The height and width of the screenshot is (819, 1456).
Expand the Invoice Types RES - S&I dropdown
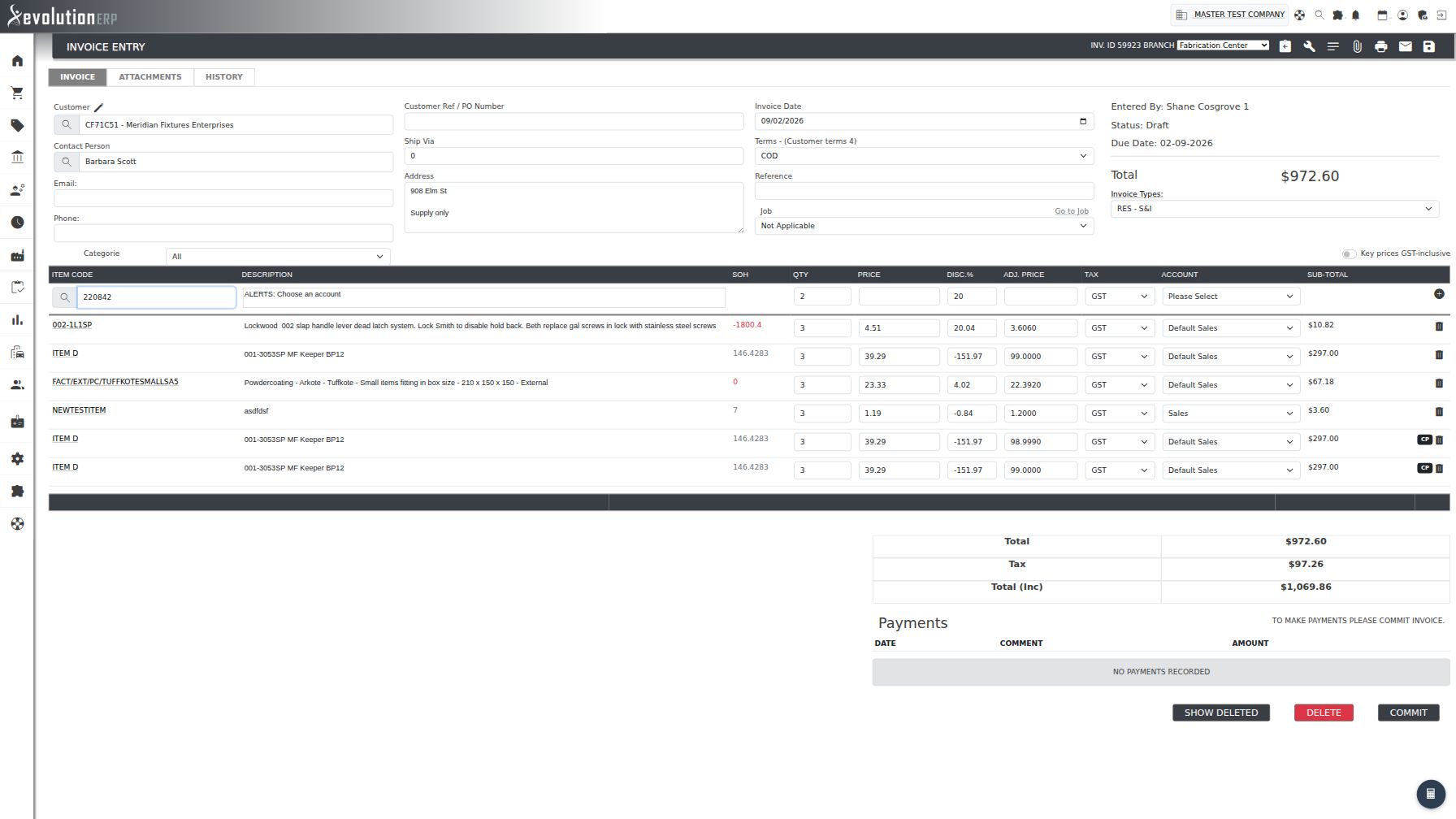(x=1274, y=209)
